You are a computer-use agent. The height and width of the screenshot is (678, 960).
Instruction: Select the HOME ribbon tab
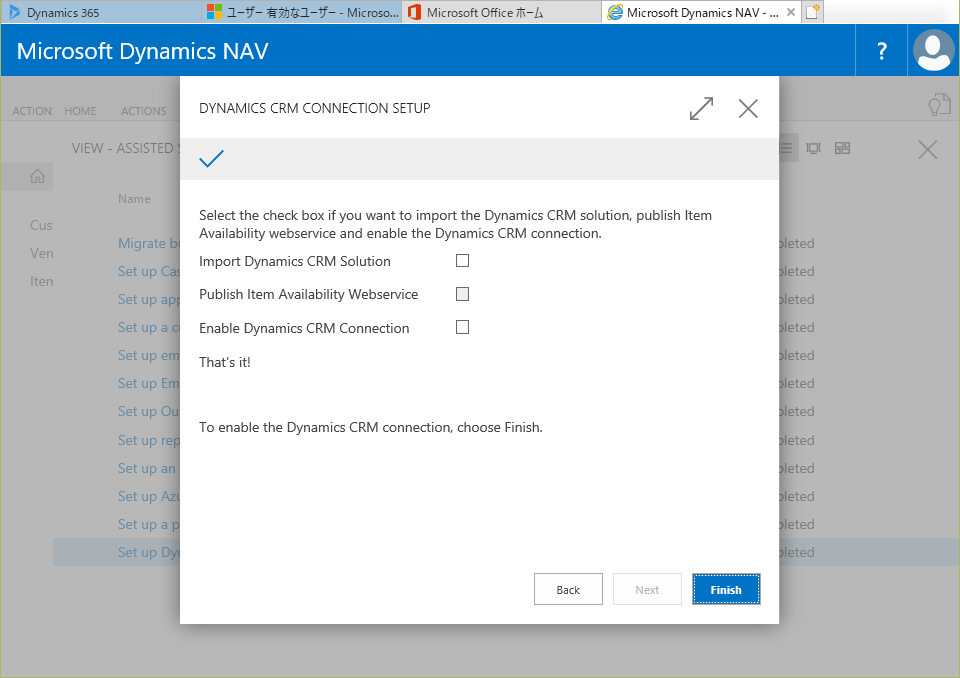80,111
